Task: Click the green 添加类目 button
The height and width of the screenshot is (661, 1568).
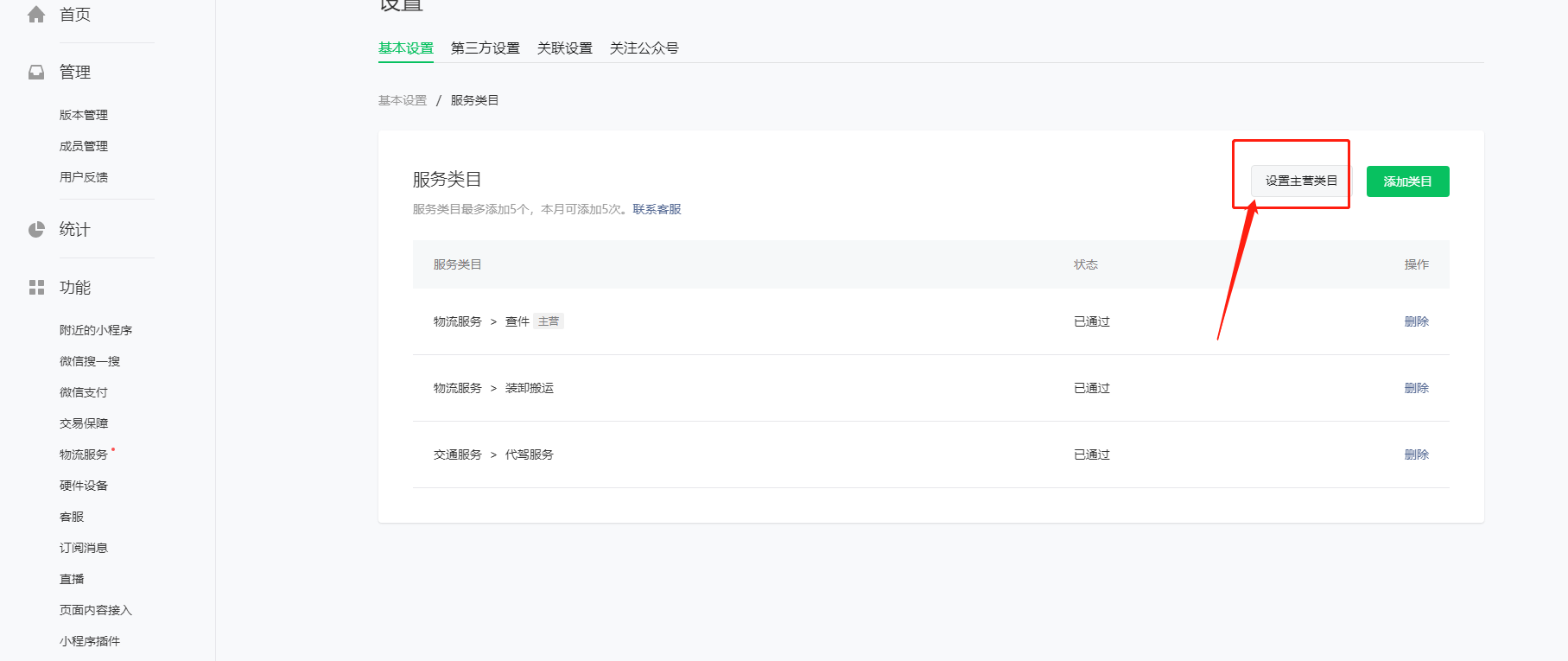Action: [x=1408, y=181]
